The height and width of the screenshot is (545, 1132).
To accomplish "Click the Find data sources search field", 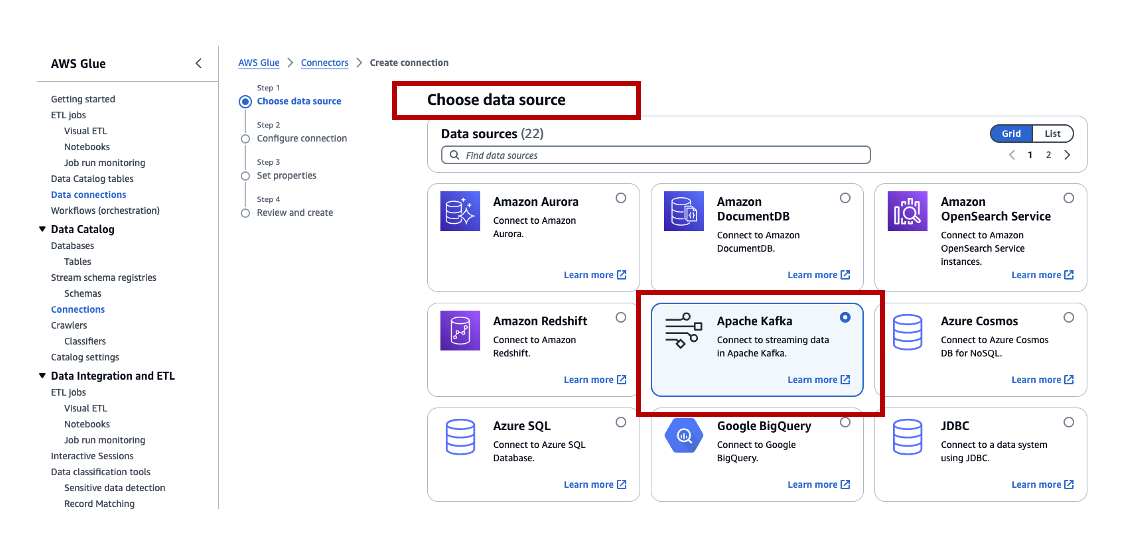I will (x=656, y=155).
